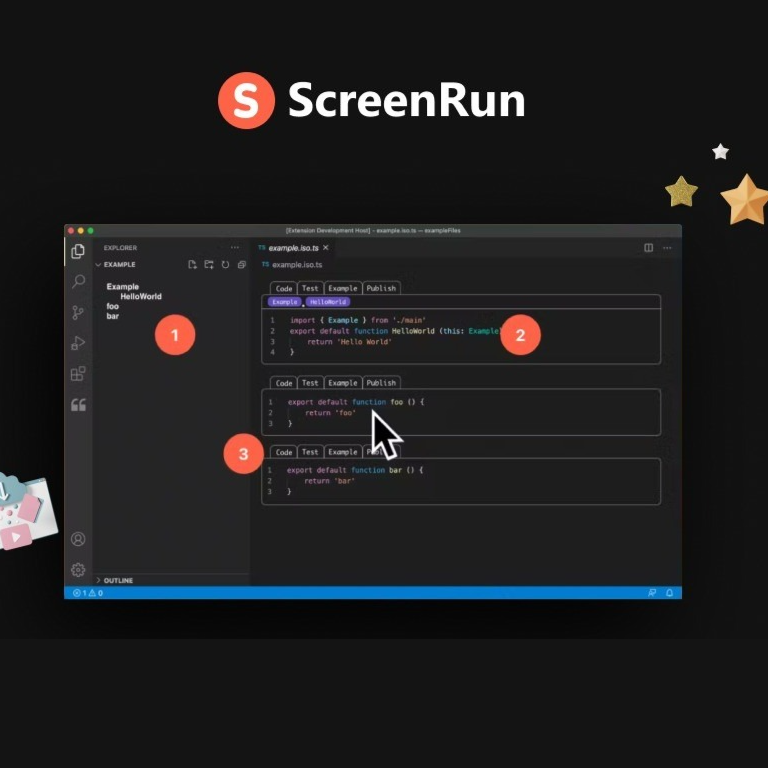Screen dimensions: 768x768
Task: Open the quote-mark extension view
Action: [78, 405]
